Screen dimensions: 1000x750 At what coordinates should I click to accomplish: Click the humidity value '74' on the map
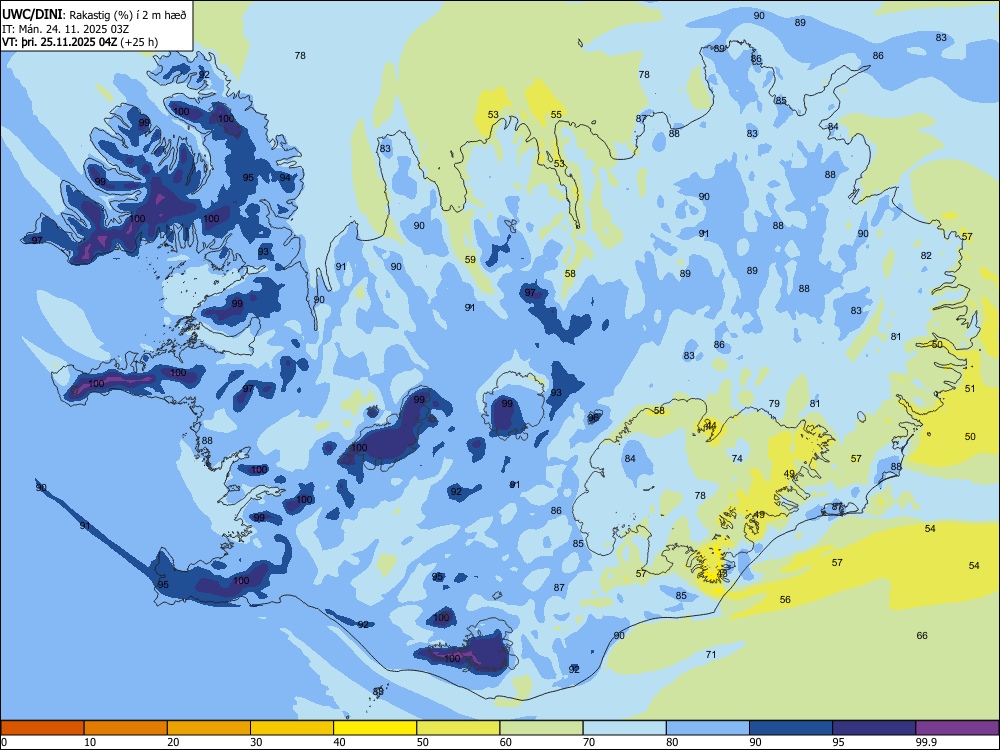coord(737,459)
